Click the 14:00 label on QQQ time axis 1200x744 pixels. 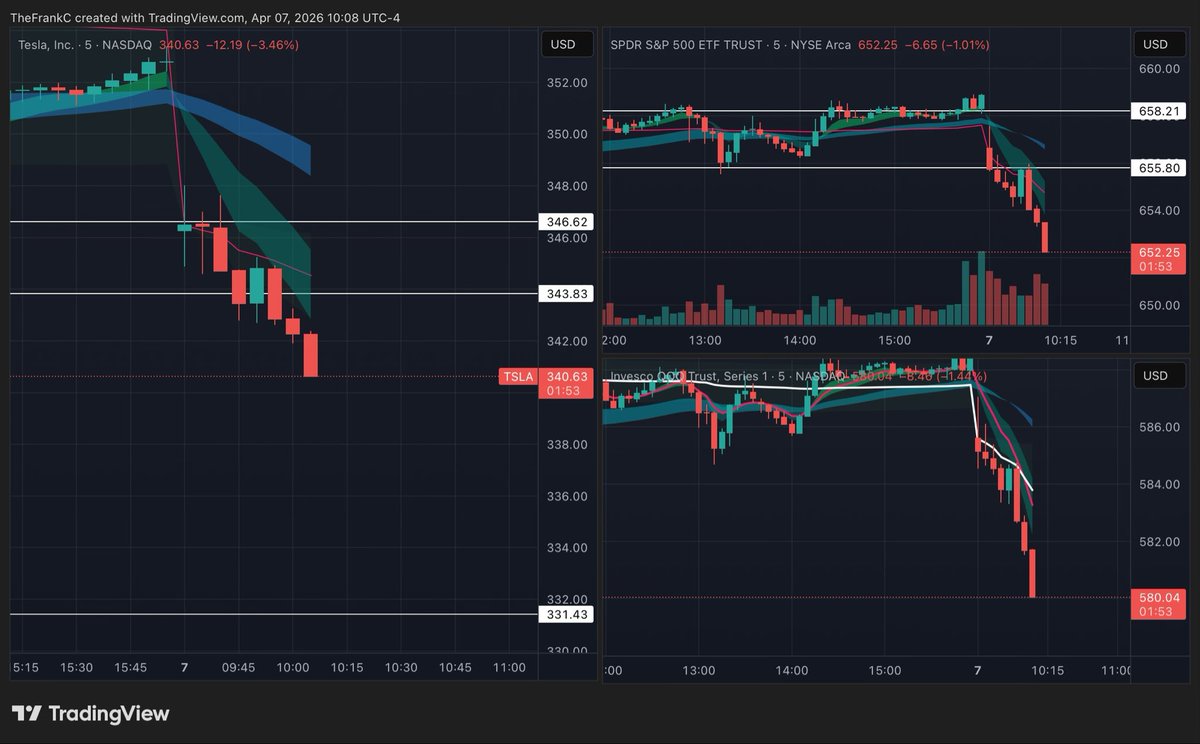point(792,670)
